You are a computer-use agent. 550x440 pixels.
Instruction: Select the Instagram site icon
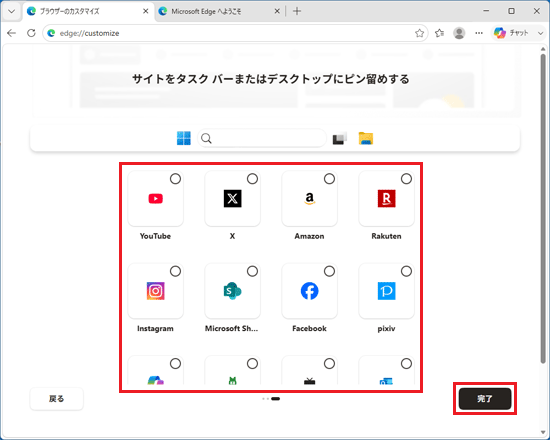point(155,291)
